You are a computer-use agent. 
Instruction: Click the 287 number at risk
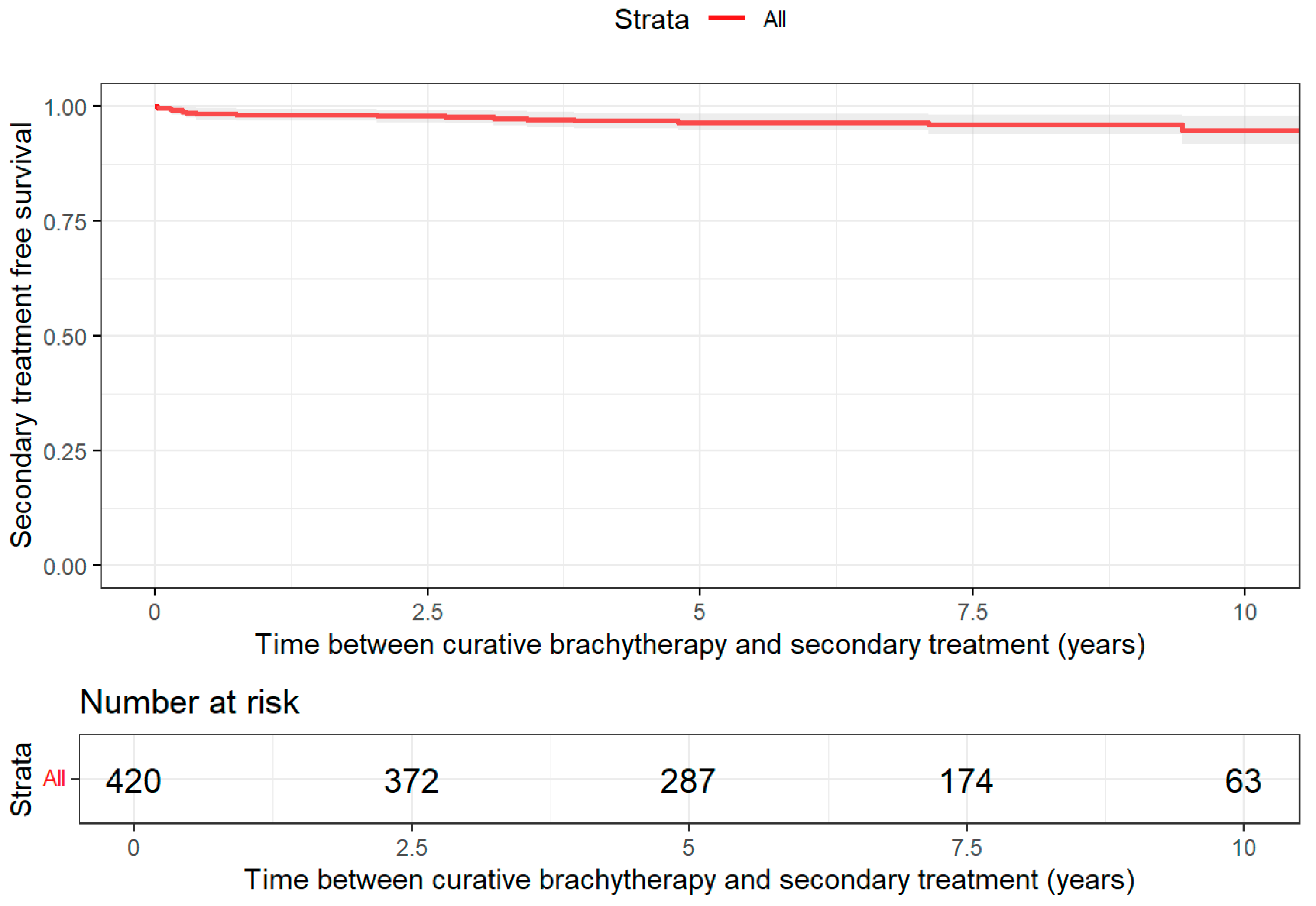coord(687,781)
